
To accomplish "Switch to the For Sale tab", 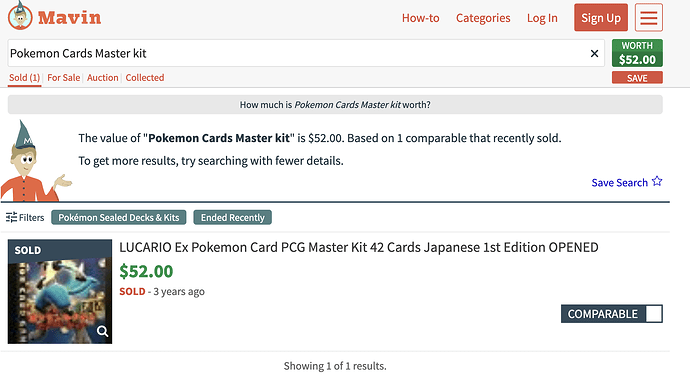I will 64,78.
